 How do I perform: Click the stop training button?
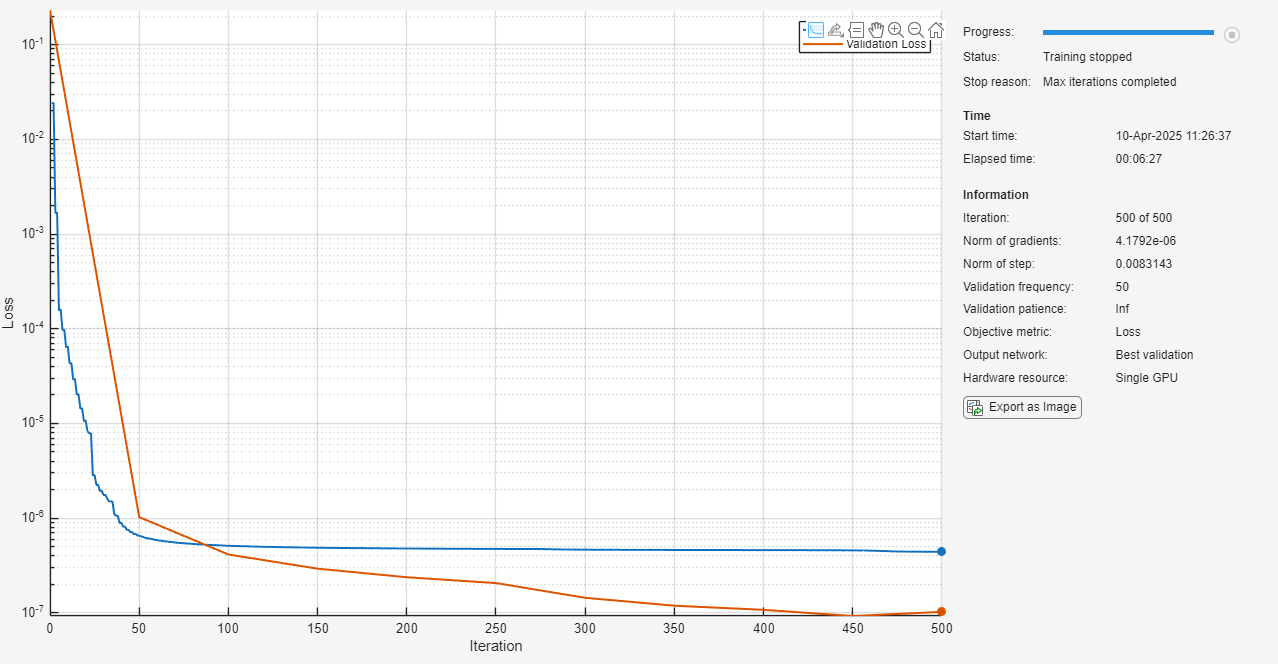click(x=1232, y=35)
